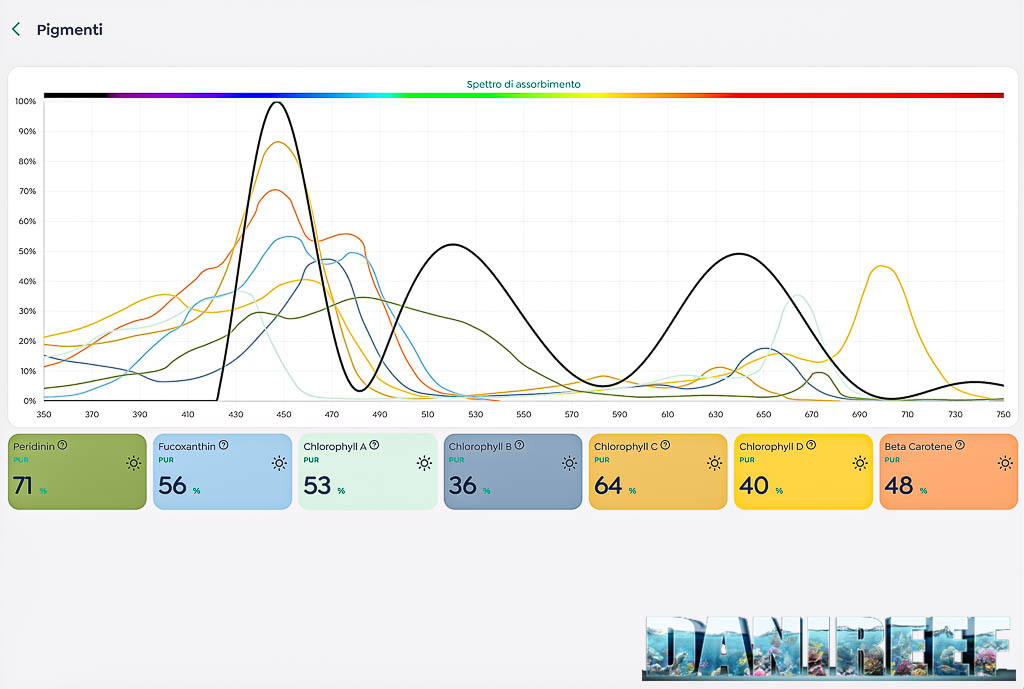Tap the sun icon on the Chlorophyll D card

pos(860,463)
